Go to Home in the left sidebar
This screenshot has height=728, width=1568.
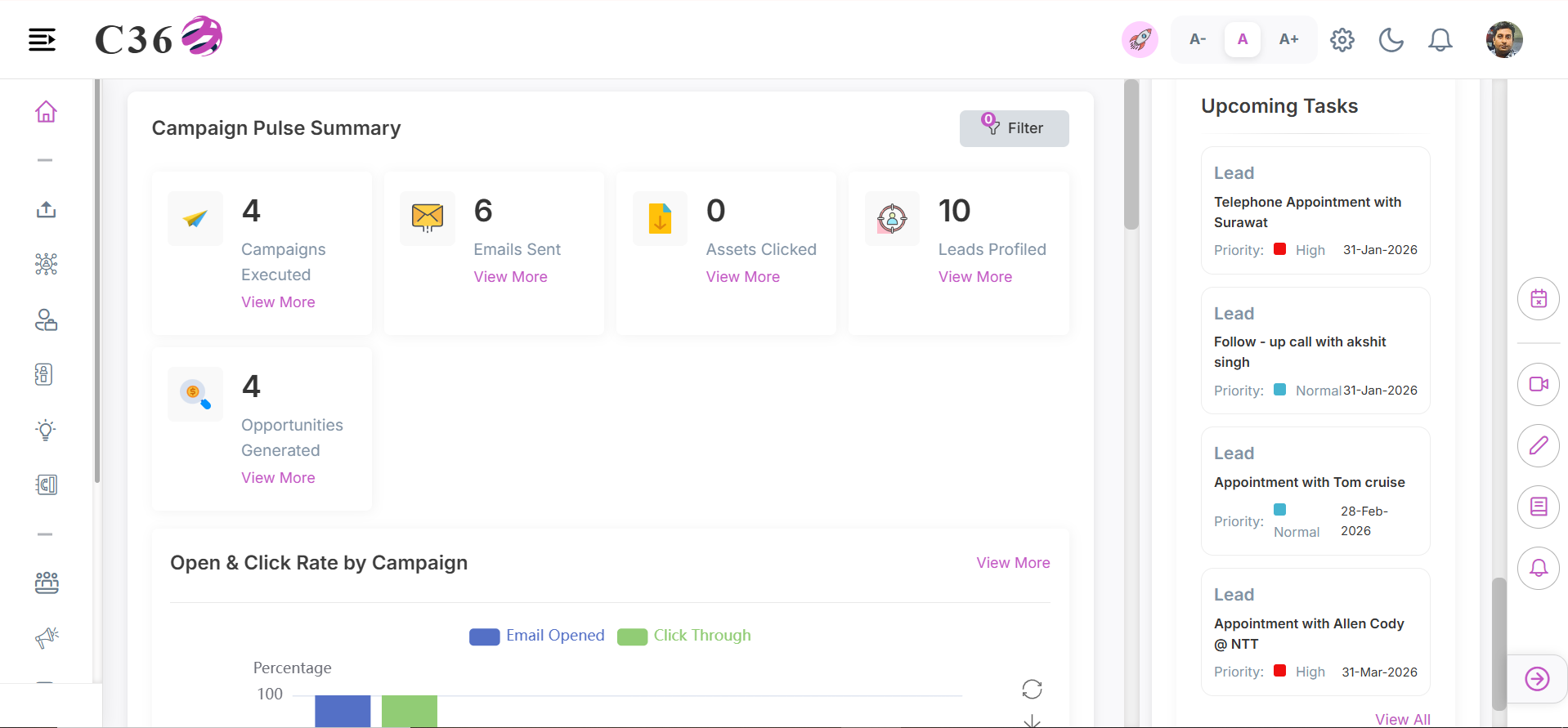[46, 111]
